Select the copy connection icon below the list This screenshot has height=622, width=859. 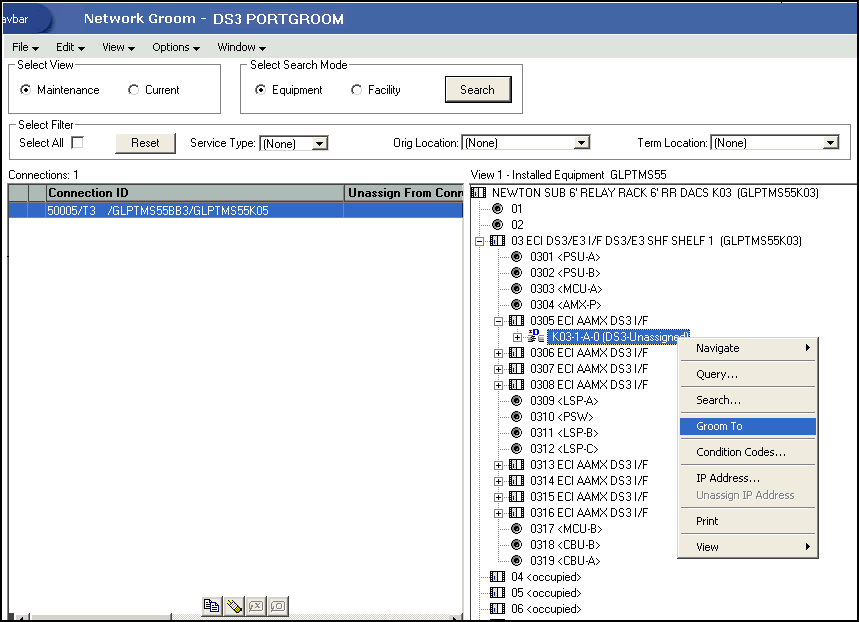point(211,605)
